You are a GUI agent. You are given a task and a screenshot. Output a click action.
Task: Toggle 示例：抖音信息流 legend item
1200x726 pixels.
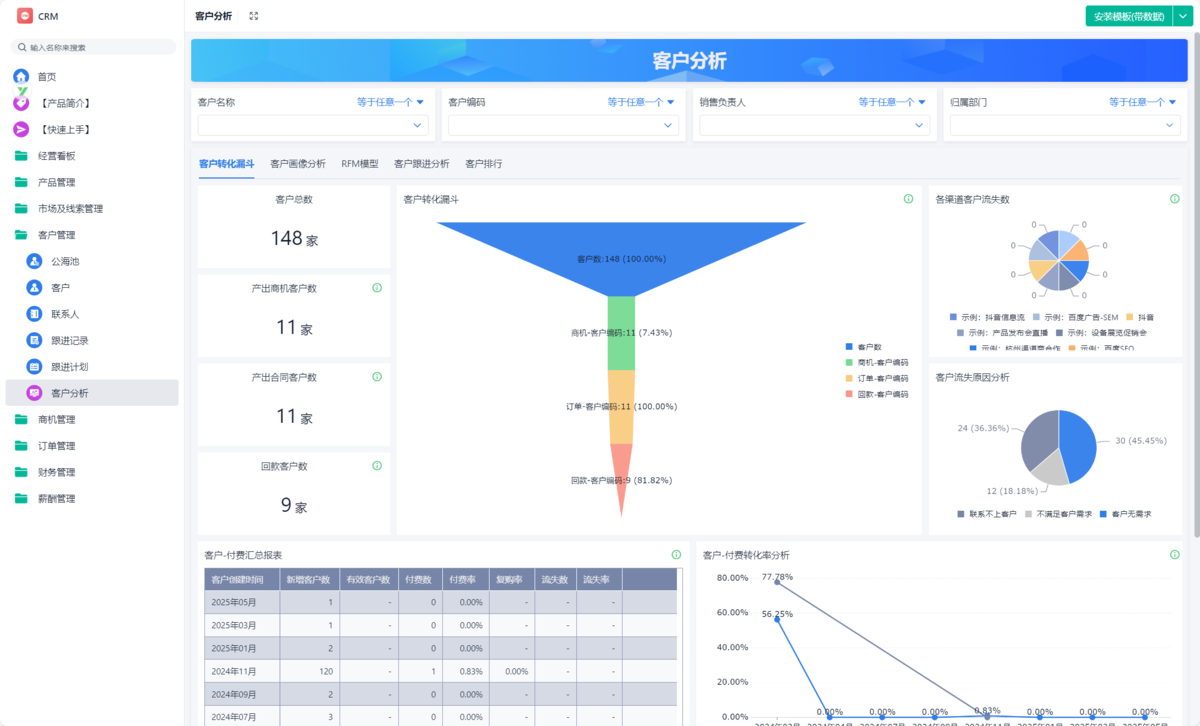click(x=987, y=317)
